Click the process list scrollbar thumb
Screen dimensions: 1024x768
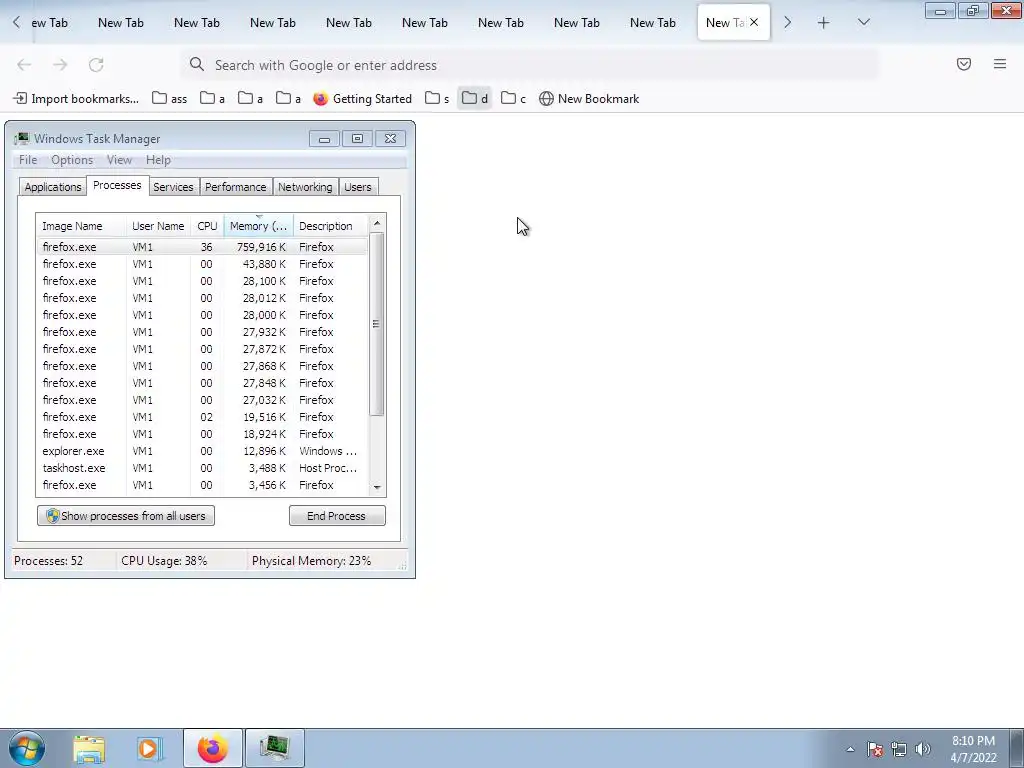(376, 324)
